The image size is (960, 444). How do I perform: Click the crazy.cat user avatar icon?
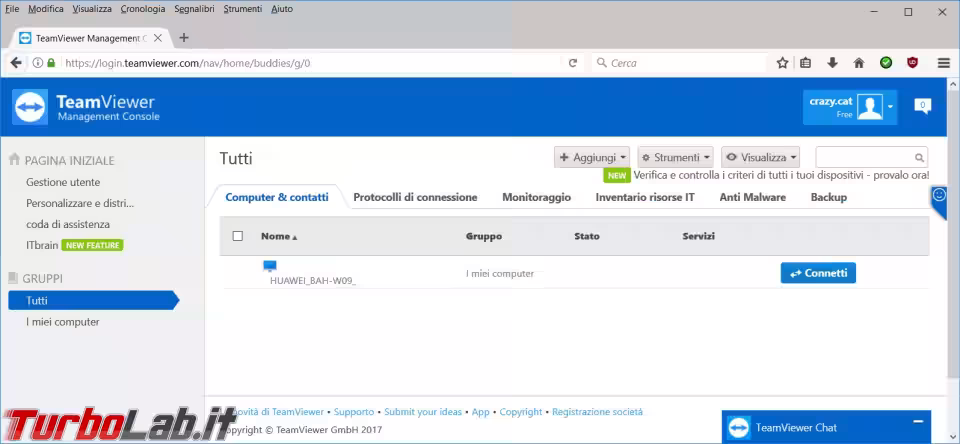pos(869,107)
